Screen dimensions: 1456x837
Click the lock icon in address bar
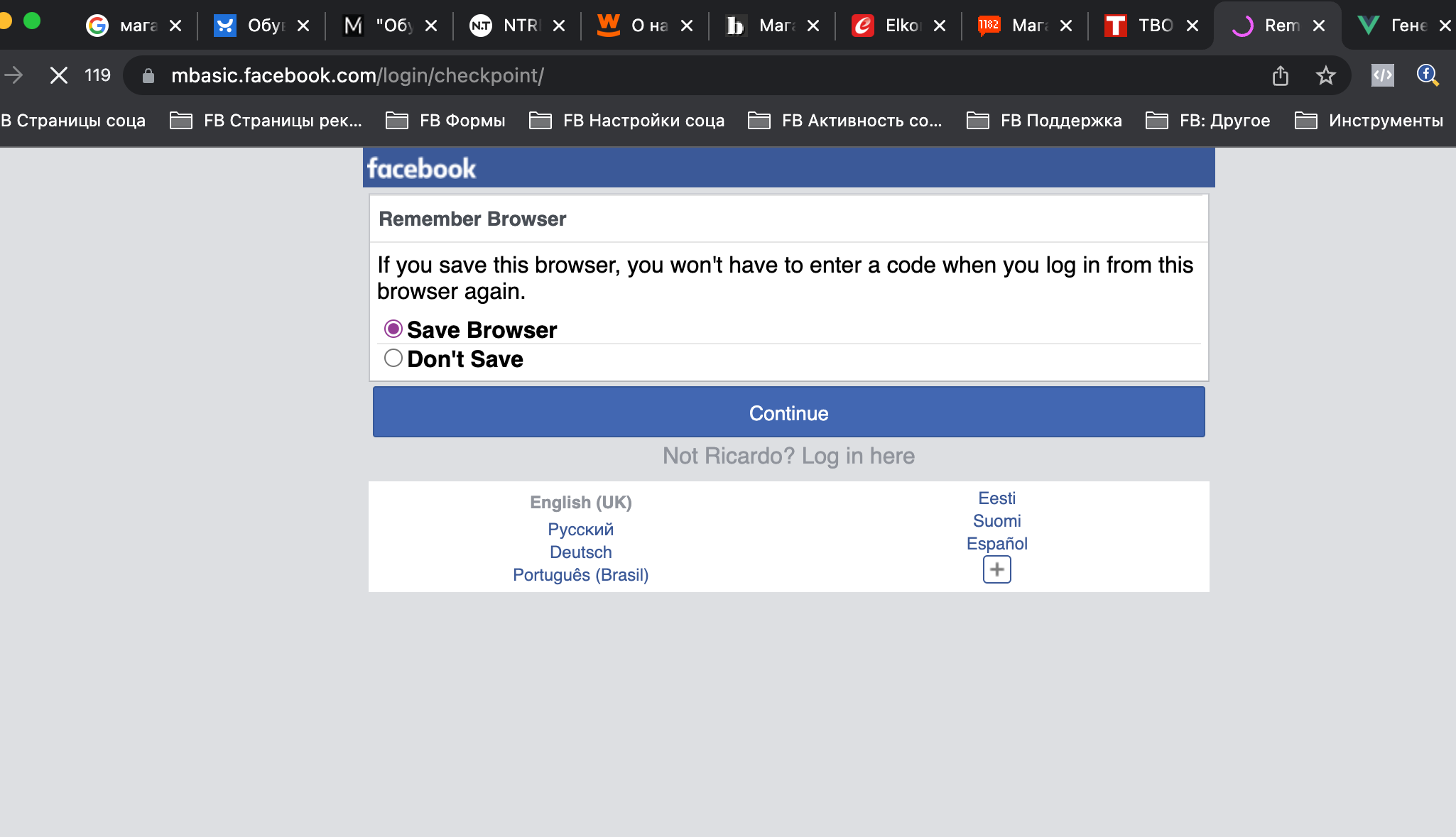[148, 76]
